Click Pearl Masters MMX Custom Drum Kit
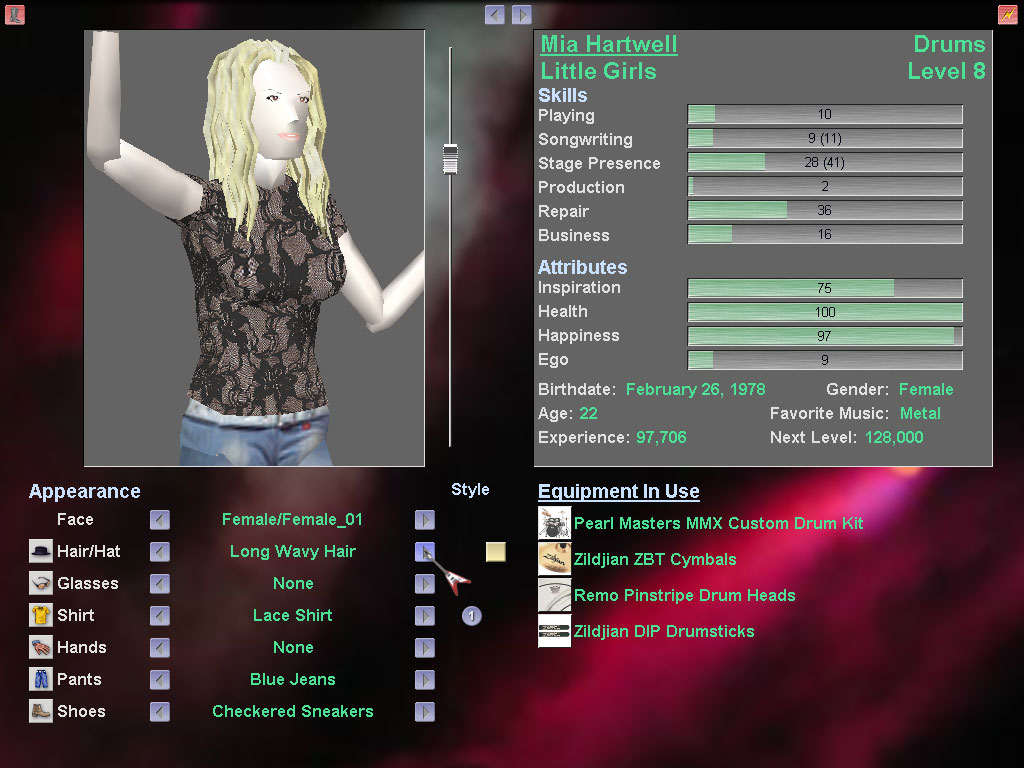The width and height of the screenshot is (1024, 768). (718, 523)
